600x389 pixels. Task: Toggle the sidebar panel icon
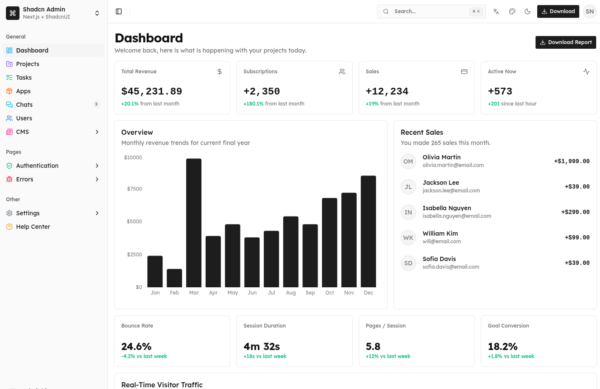[119, 11]
